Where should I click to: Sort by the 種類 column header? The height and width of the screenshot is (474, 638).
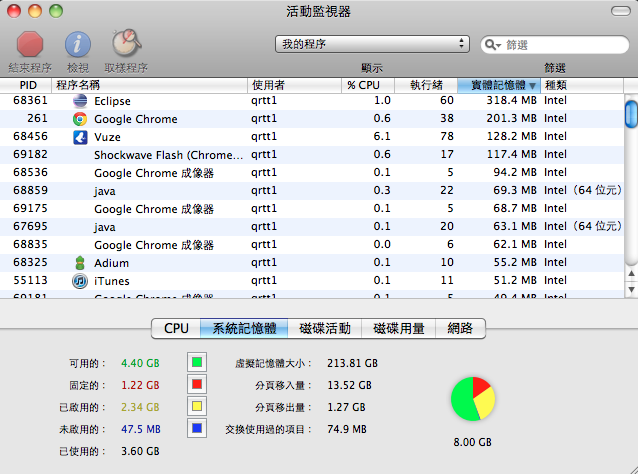pyautogui.click(x=582, y=85)
